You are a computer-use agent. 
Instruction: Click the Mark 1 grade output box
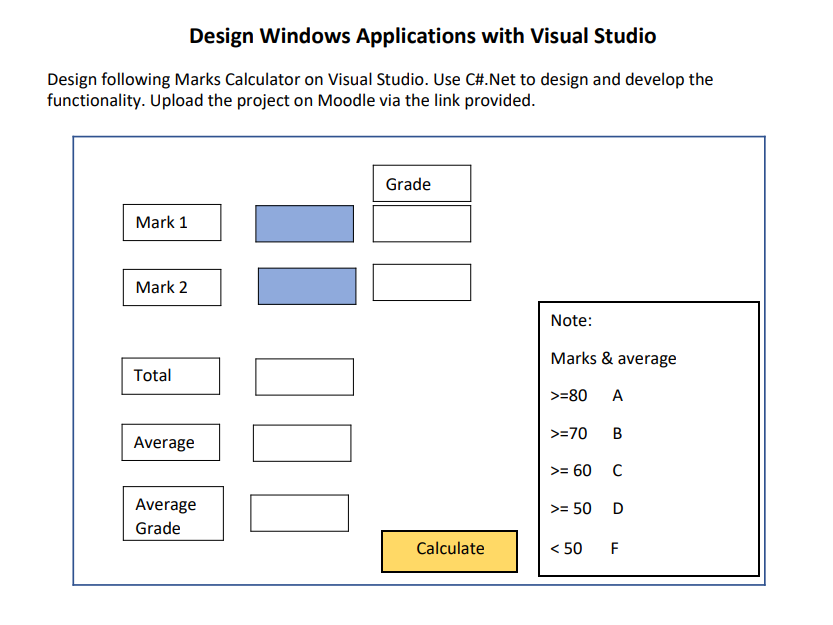(x=422, y=224)
